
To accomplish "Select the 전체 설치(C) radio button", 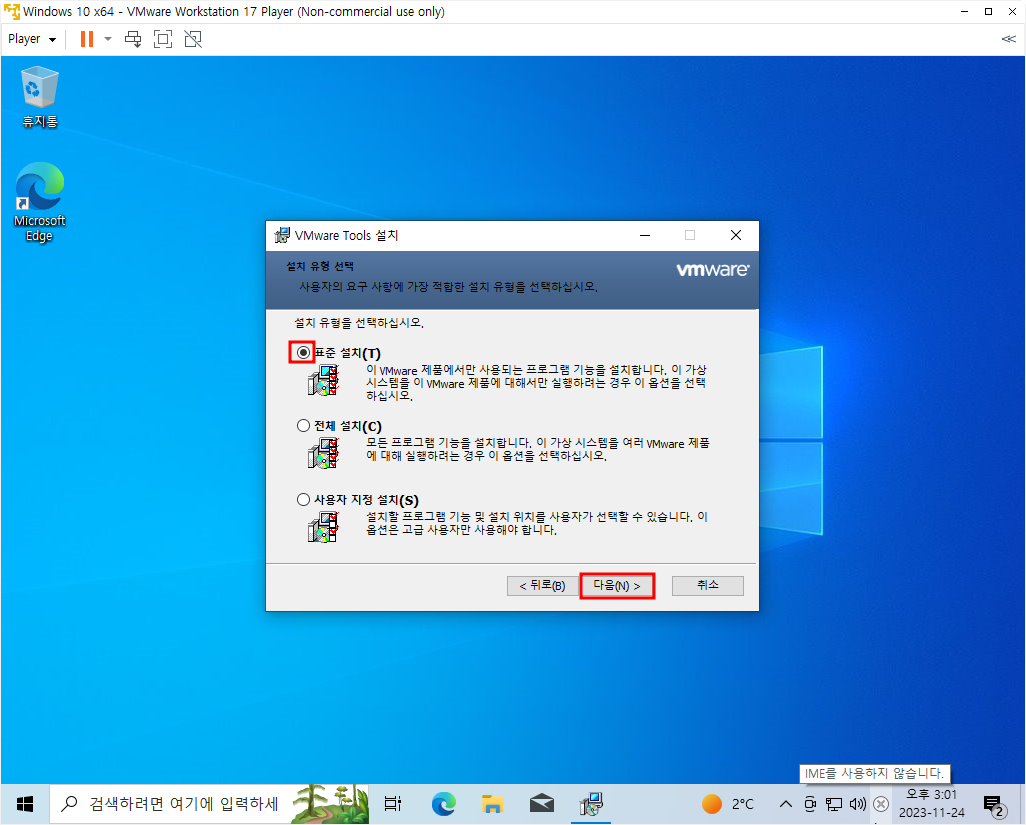I will [303, 426].
